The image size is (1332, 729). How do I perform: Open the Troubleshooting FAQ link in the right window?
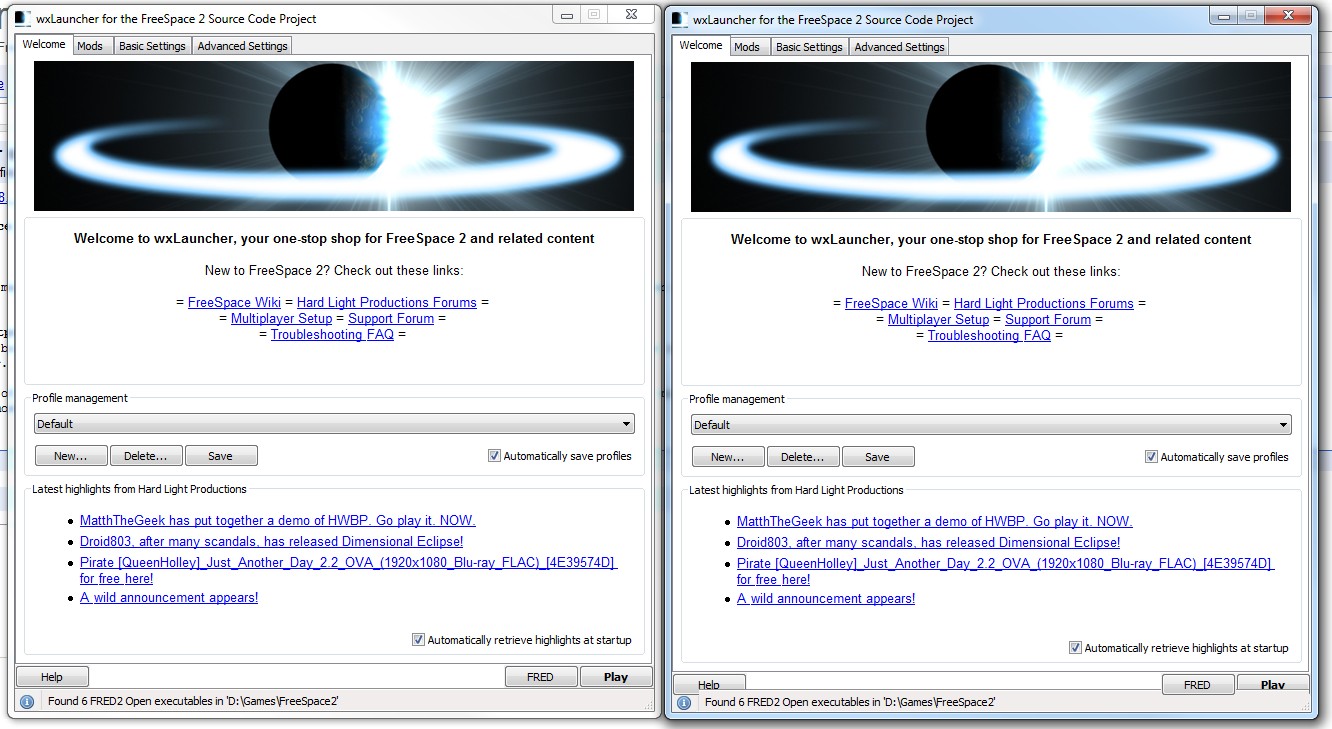989,335
